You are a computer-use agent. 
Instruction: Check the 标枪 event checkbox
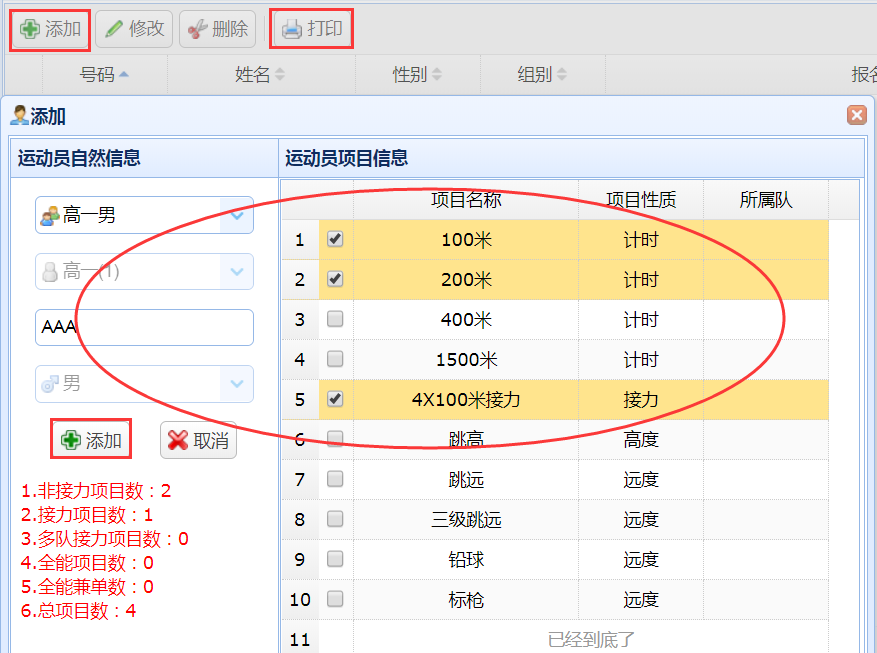(x=335, y=599)
